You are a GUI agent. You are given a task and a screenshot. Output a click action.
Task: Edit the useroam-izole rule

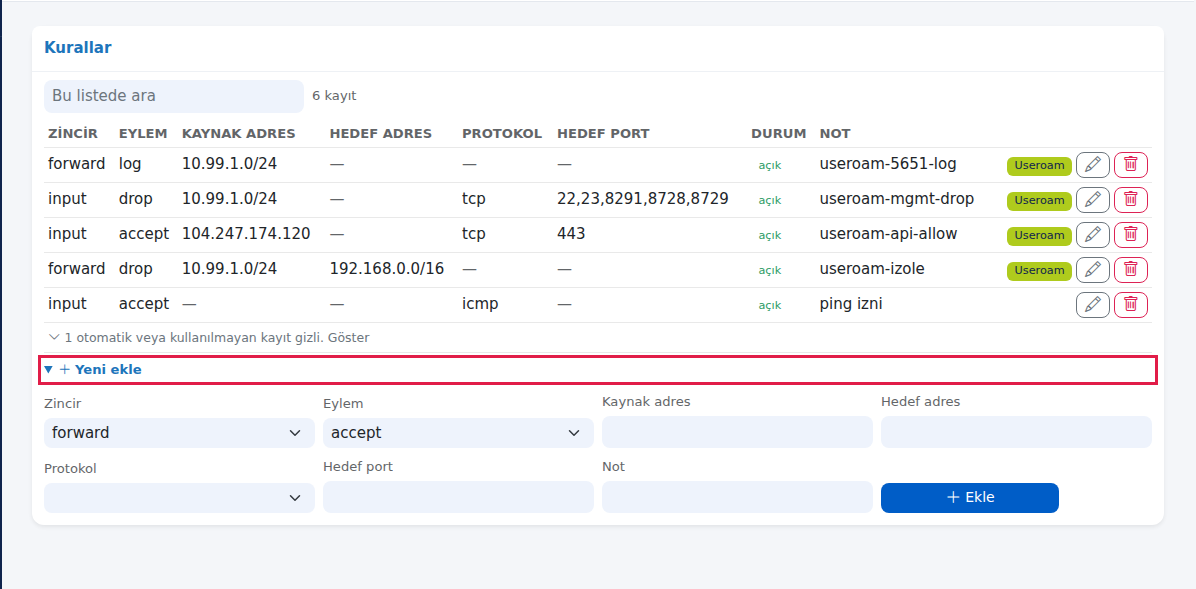click(1092, 270)
